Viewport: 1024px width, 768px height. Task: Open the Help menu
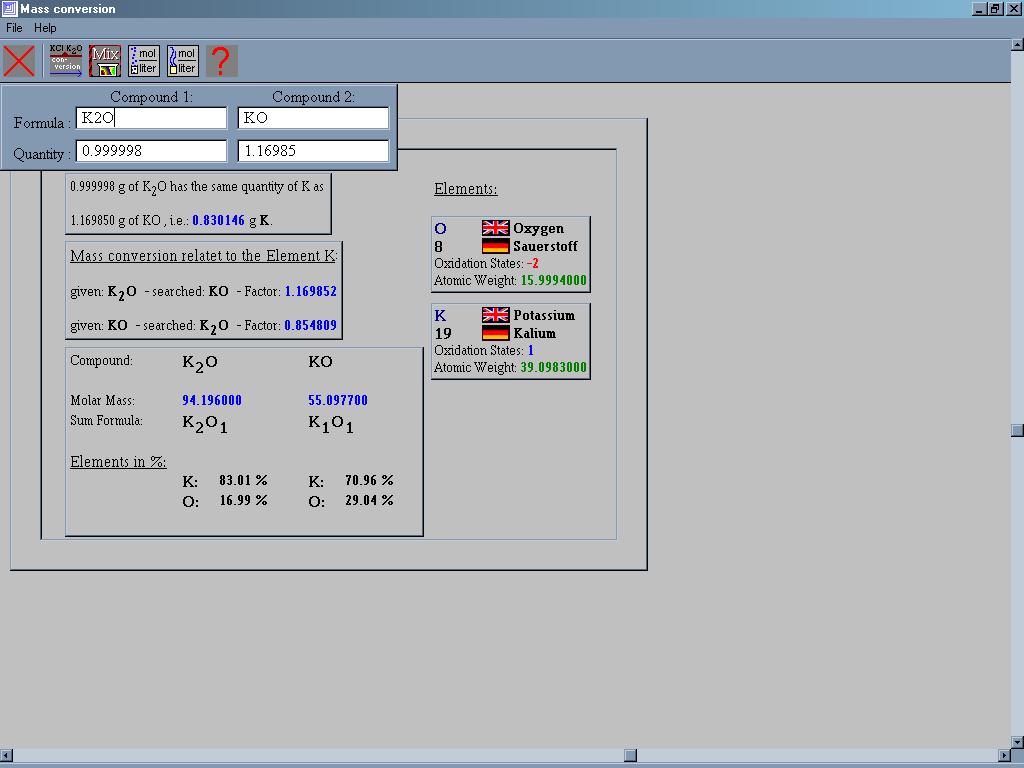[45, 28]
